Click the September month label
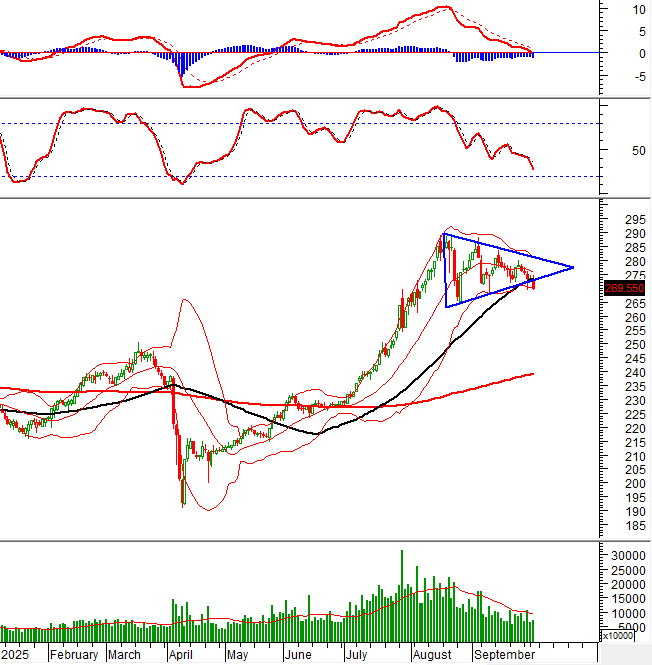This screenshot has height=665, width=652. [501, 655]
